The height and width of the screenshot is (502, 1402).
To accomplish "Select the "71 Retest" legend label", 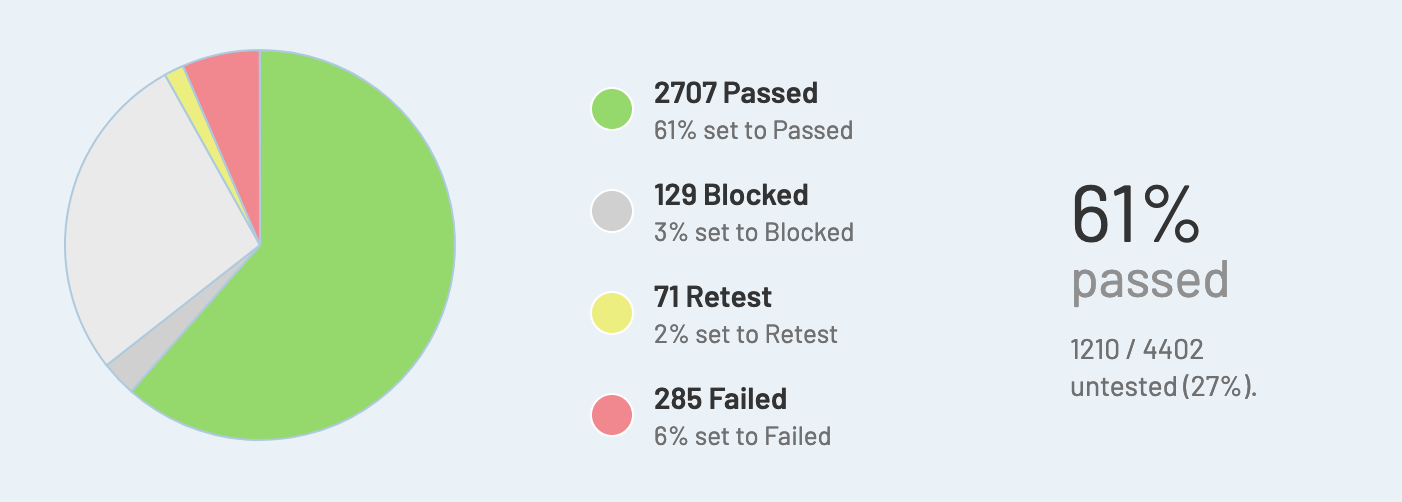I will (713, 297).
